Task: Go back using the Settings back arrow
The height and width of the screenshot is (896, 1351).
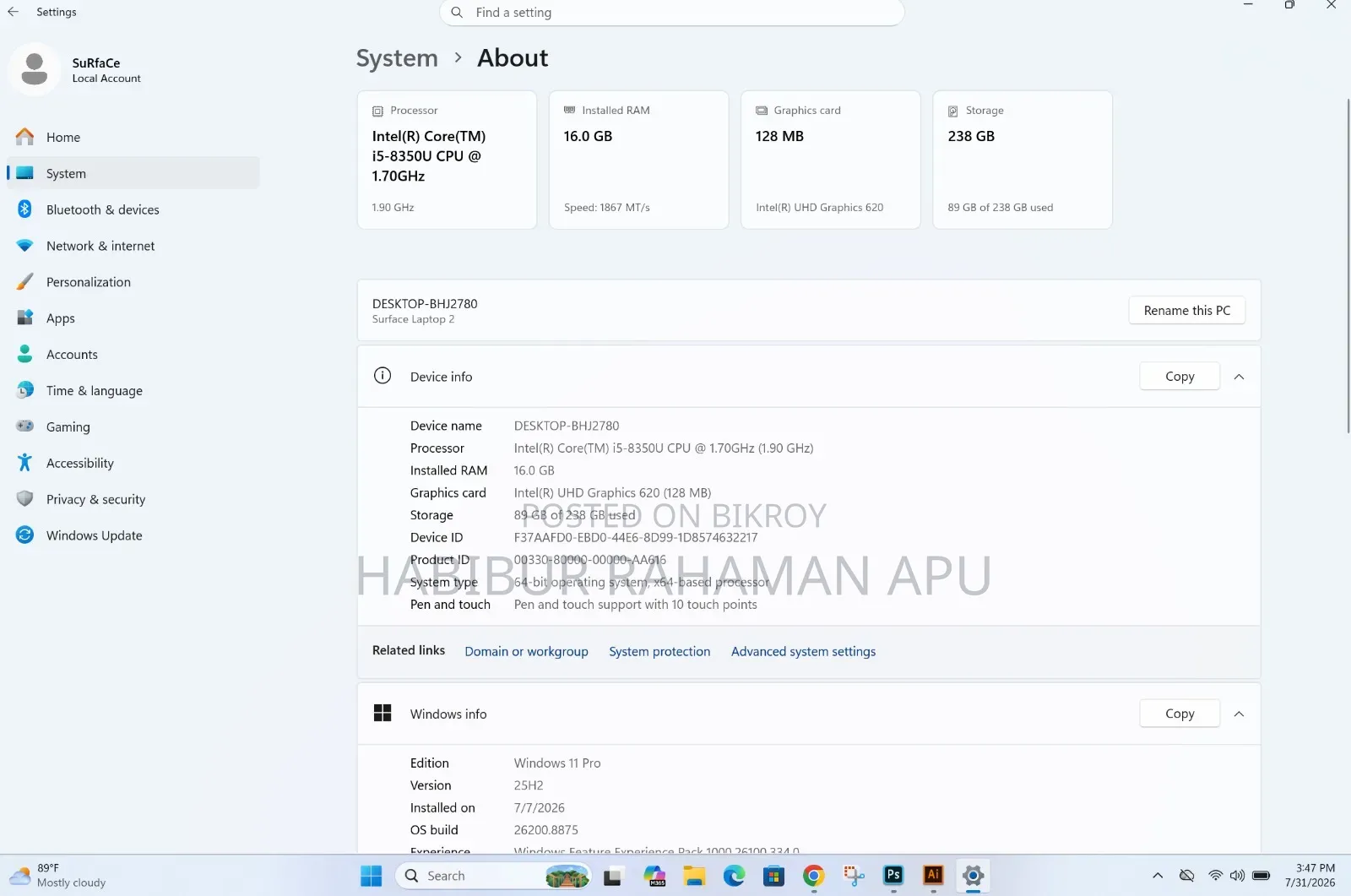Action: (x=14, y=12)
